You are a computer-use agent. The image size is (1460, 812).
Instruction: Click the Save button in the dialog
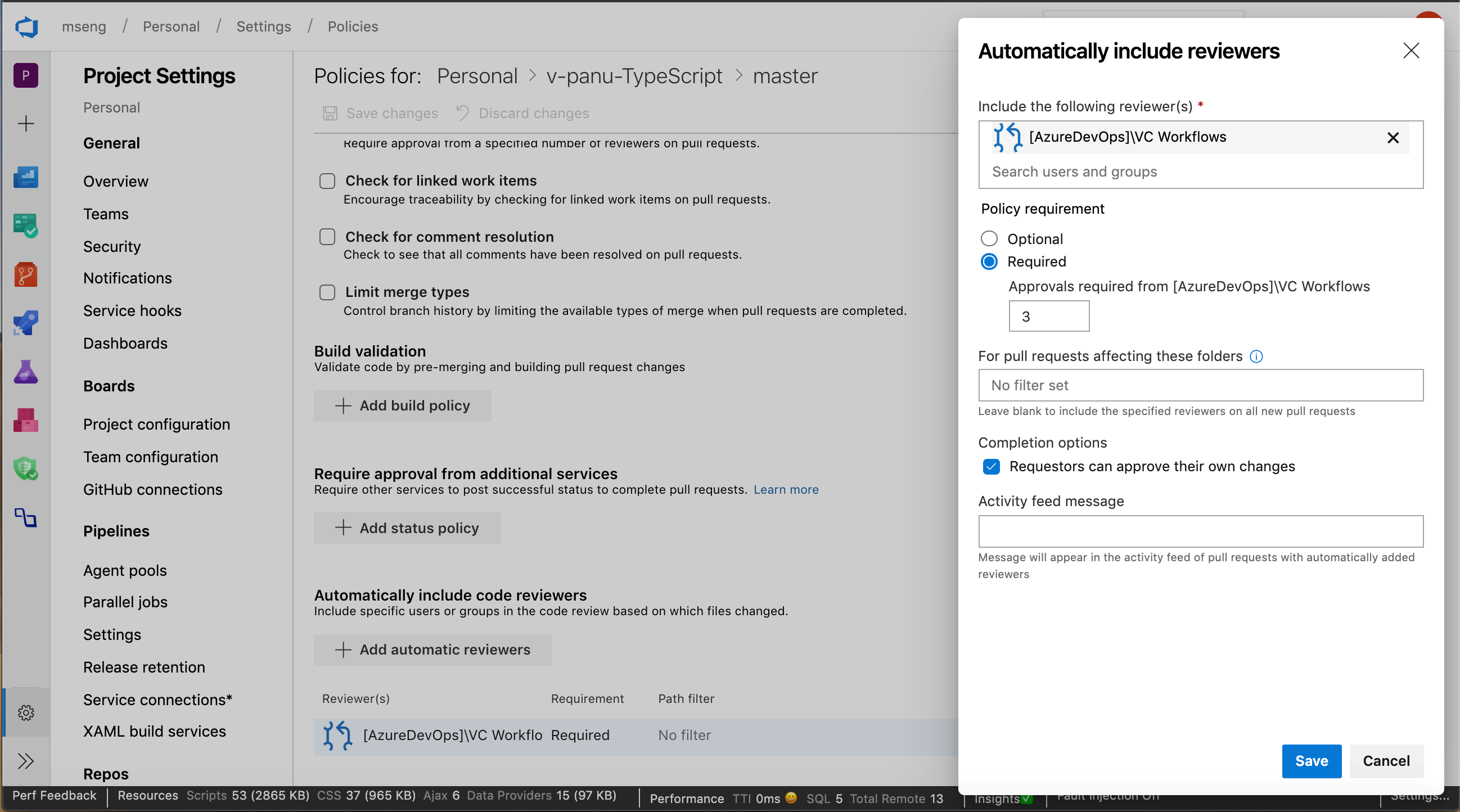coord(1310,761)
